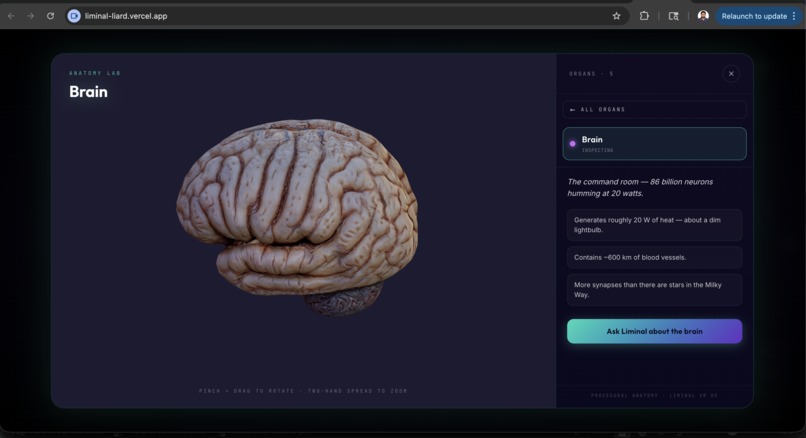The image size is (806, 438).
Task: Click the 3D brain model
Action: [297, 217]
